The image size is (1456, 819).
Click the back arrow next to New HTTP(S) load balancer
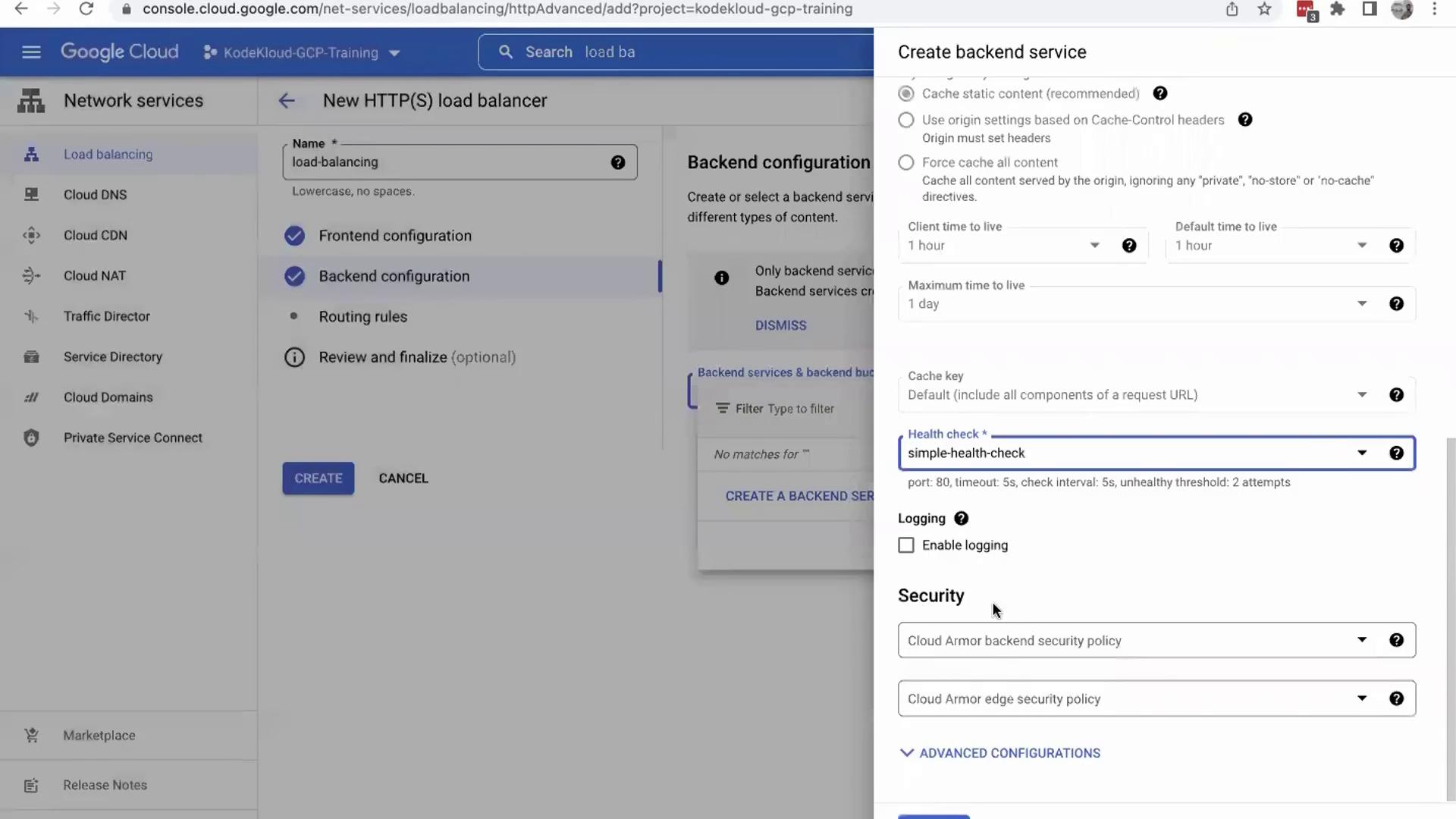pyautogui.click(x=287, y=101)
